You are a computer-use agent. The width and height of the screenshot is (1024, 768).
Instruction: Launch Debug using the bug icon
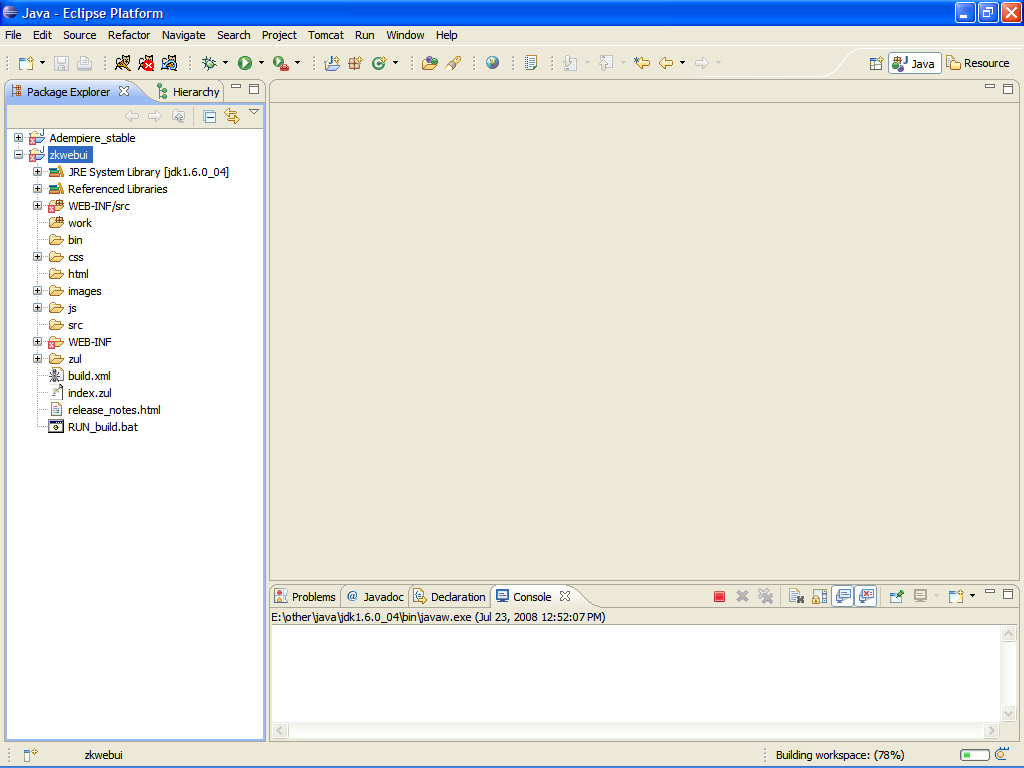(x=209, y=63)
